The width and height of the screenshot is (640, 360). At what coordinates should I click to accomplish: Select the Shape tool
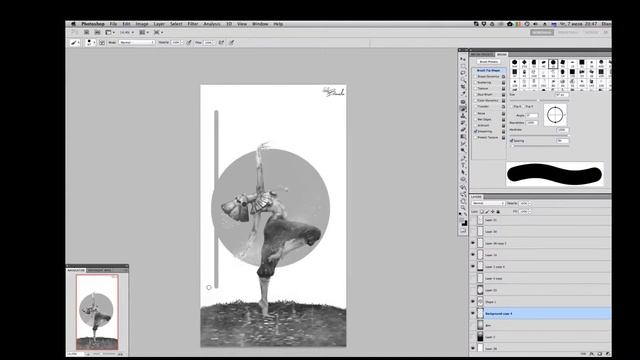[463, 179]
